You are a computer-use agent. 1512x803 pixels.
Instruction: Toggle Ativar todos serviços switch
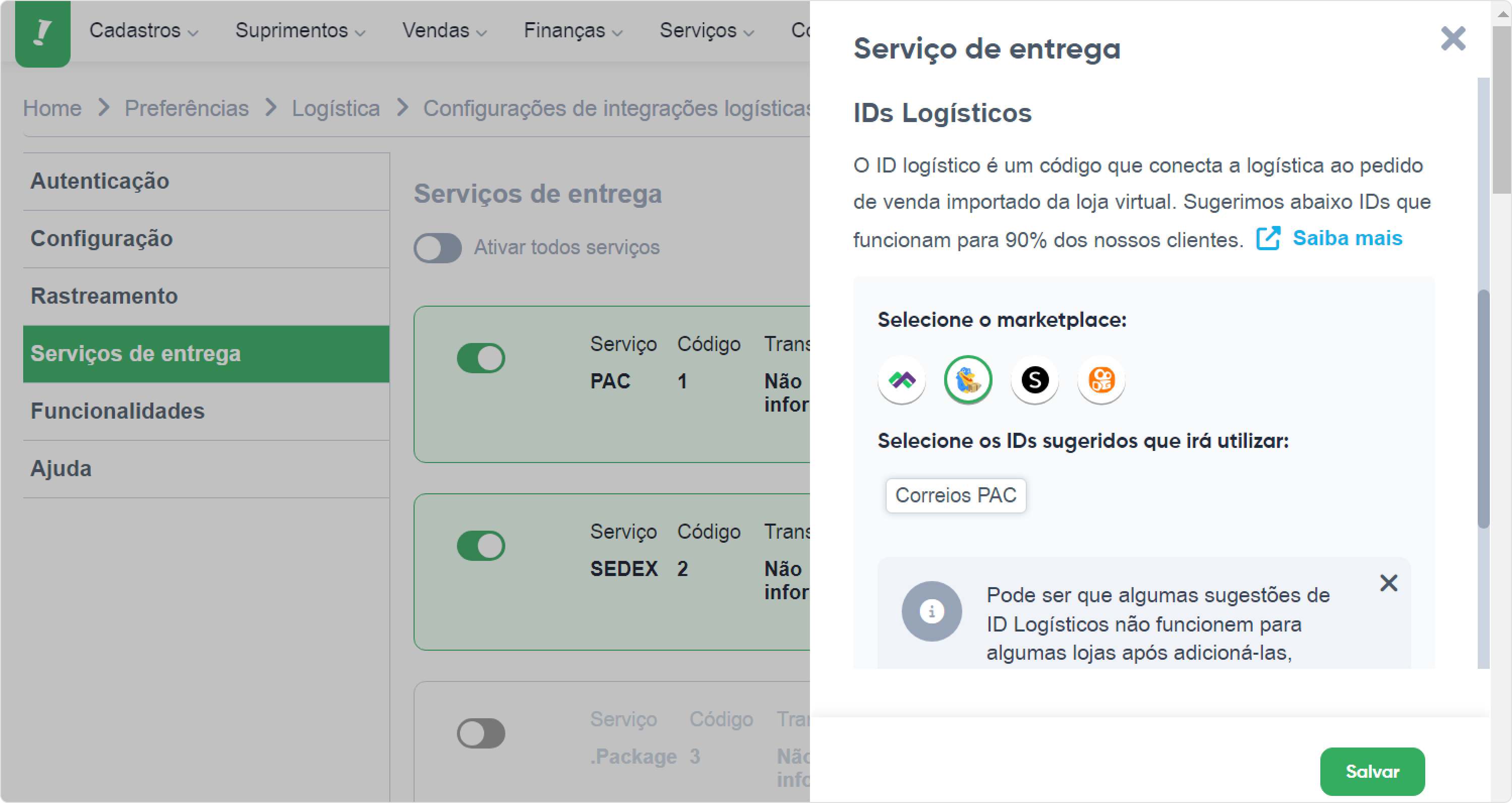(437, 248)
